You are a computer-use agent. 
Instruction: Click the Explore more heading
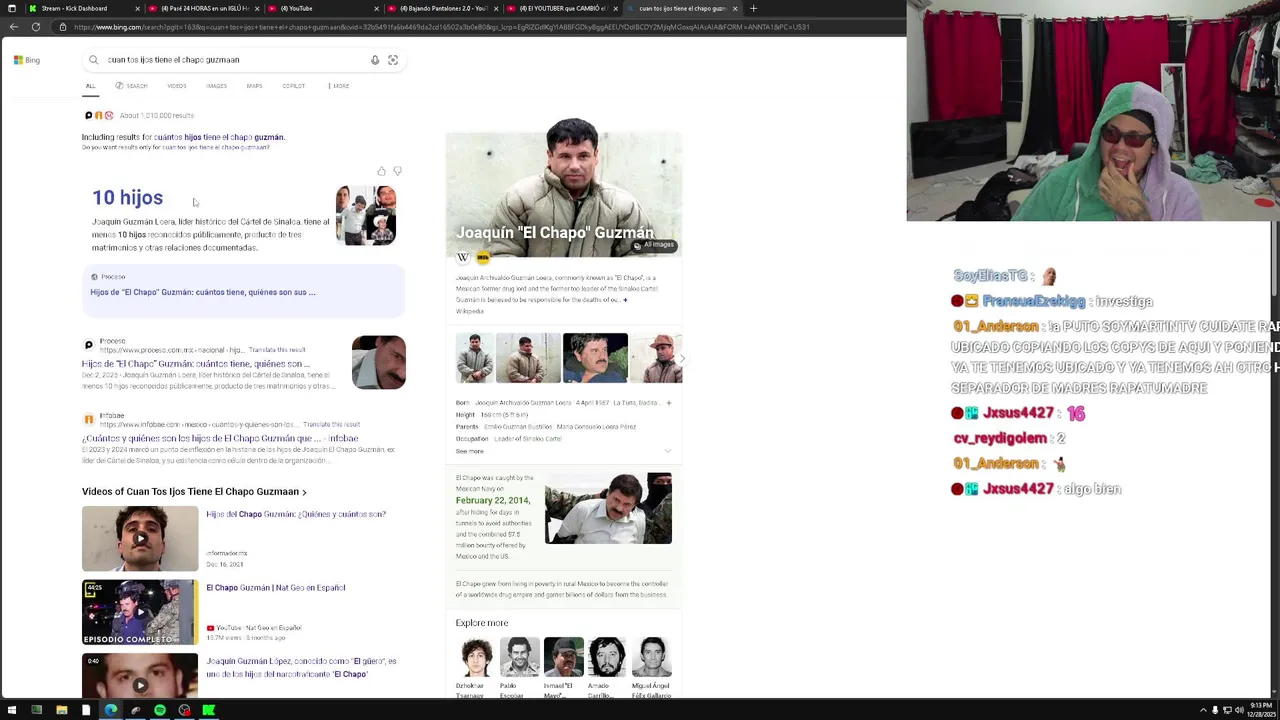[482, 623]
